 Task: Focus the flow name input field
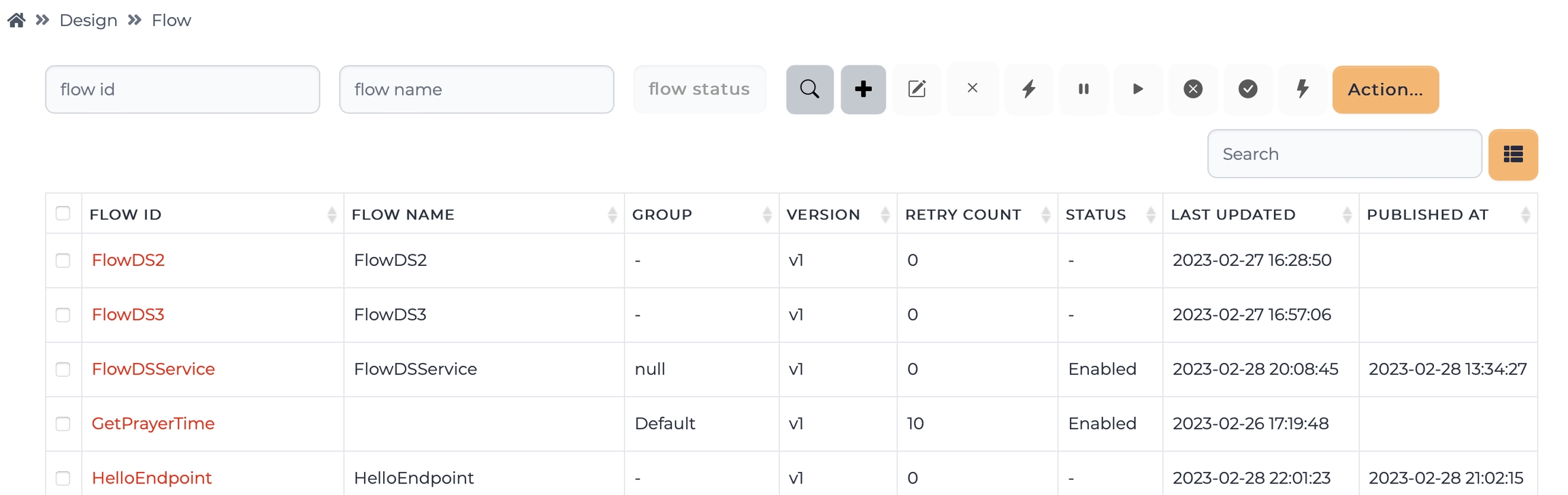(x=476, y=89)
